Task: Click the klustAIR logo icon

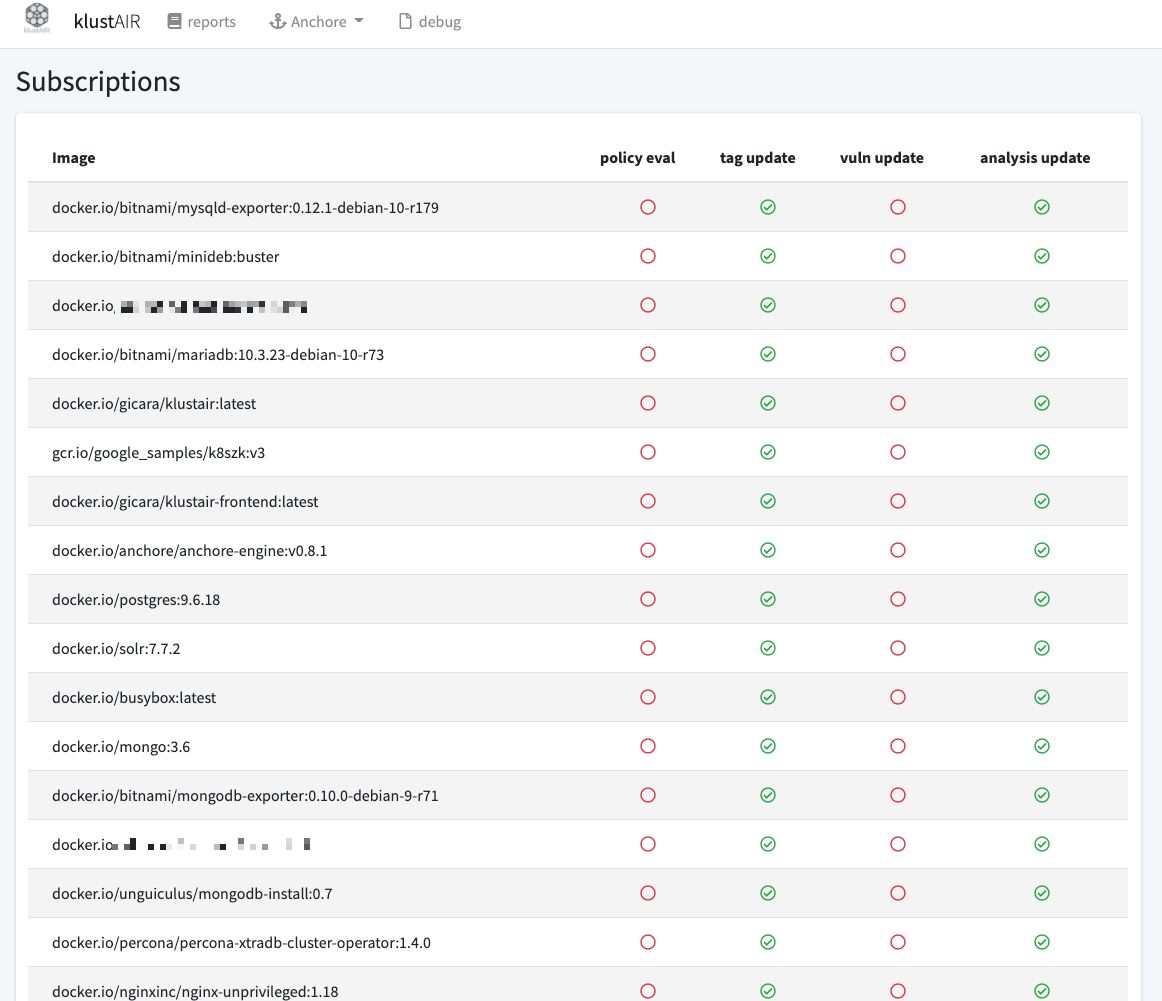Action: [x=37, y=19]
